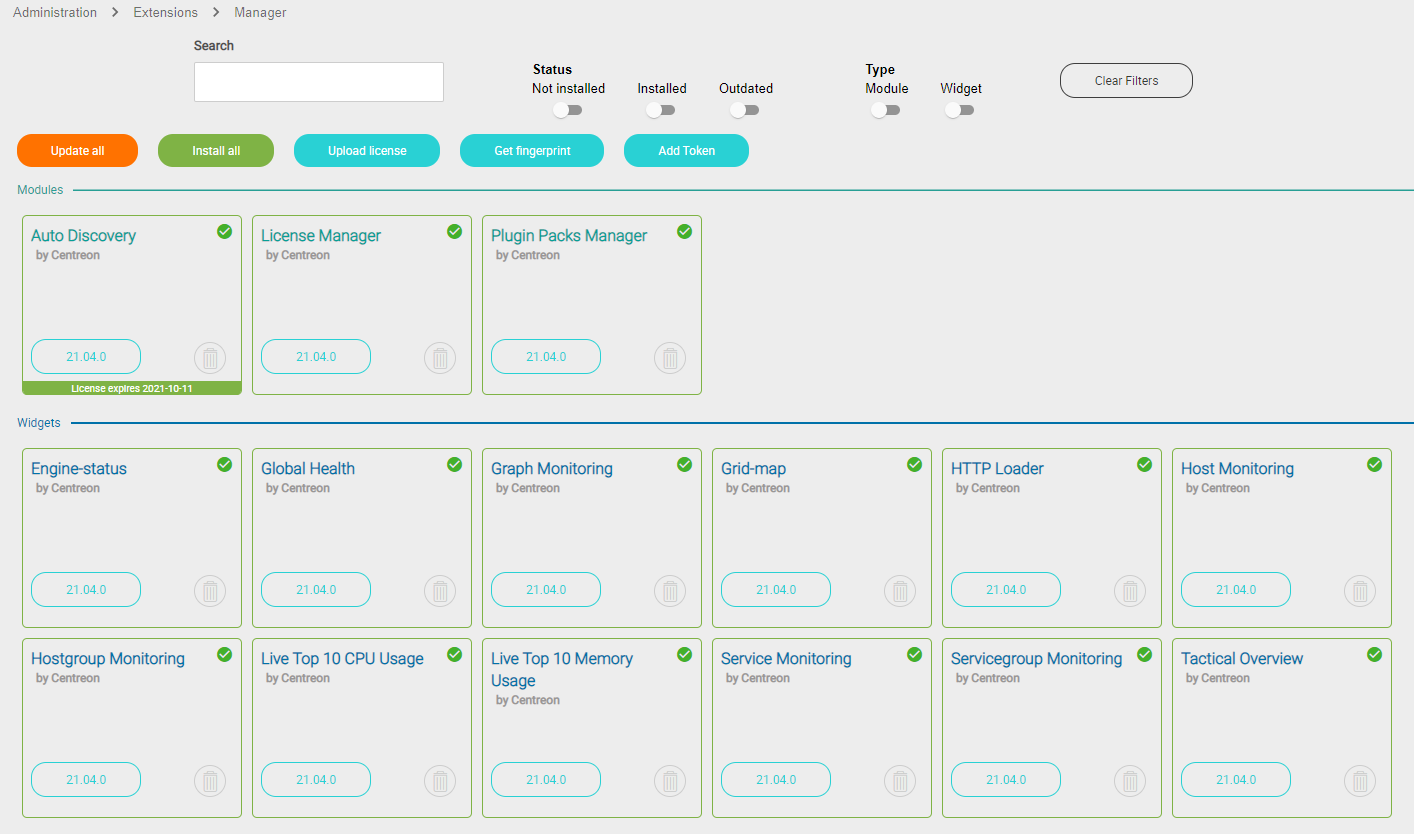Click Host Monitoring 21.04.0 version button
1414x834 pixels.
pos(1236,590)
